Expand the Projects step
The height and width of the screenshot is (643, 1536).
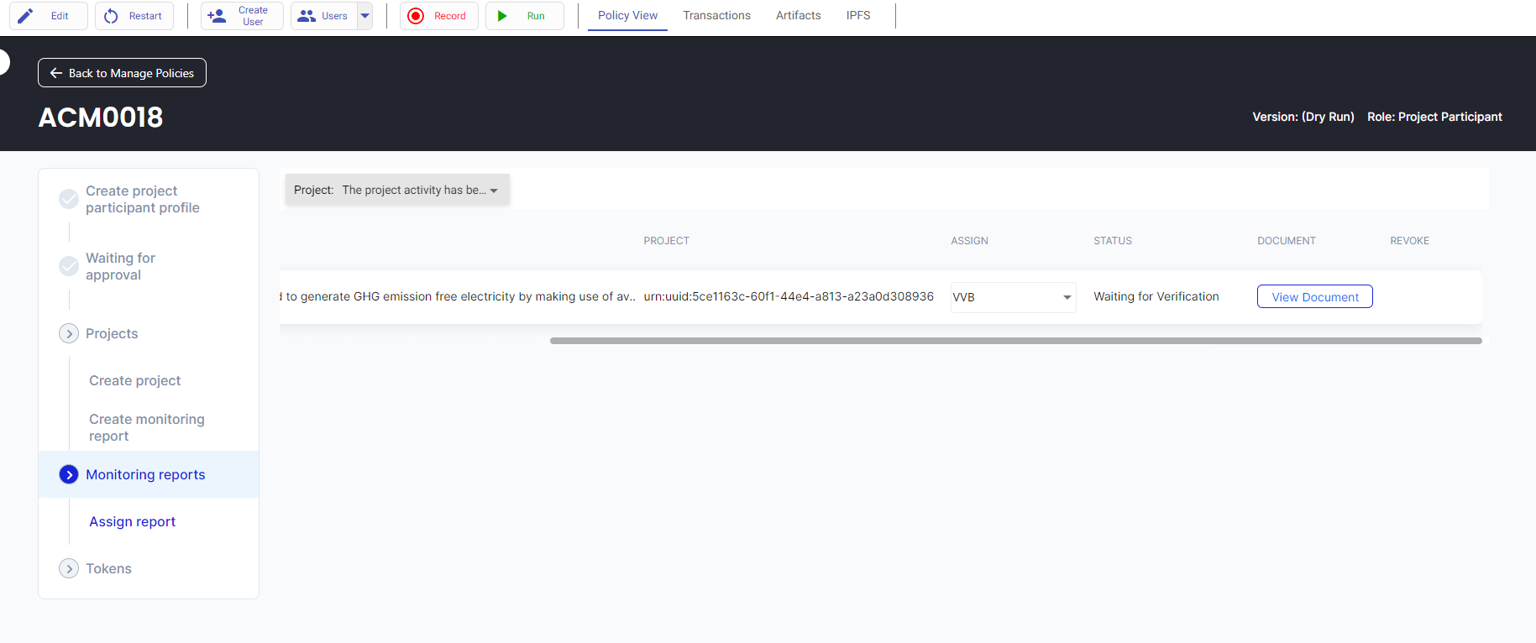tap(69, 334)
